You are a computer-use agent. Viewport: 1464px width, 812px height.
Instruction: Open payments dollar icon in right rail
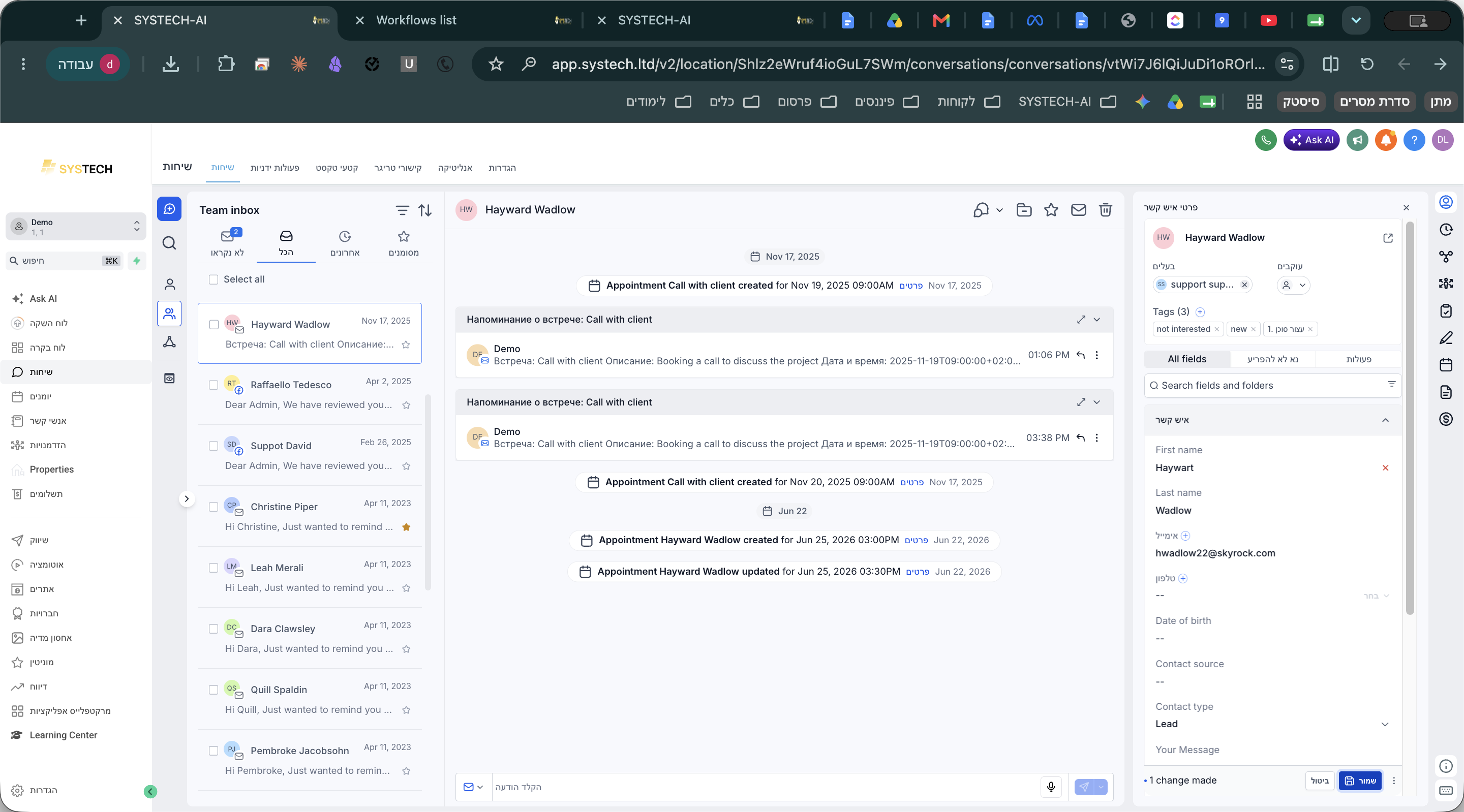(x=1446, y=419)
